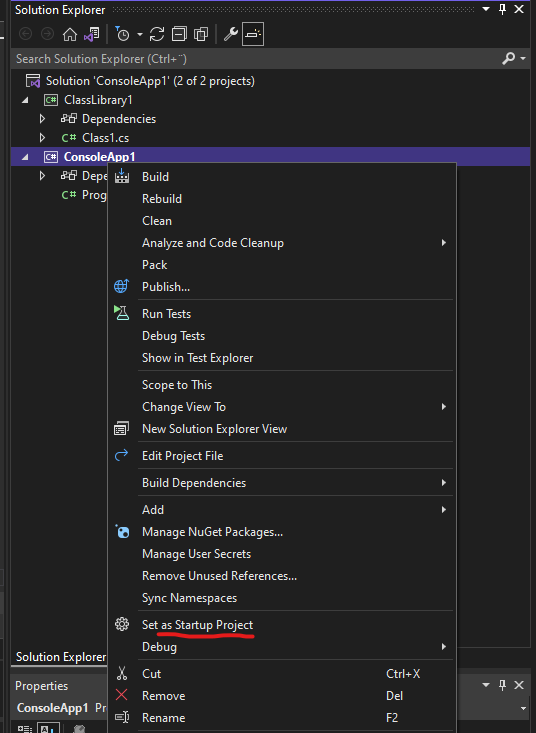Click the Properties wrench icon in toolbar
The height and width of the screenshot is (733, 536).
[230, 34]
